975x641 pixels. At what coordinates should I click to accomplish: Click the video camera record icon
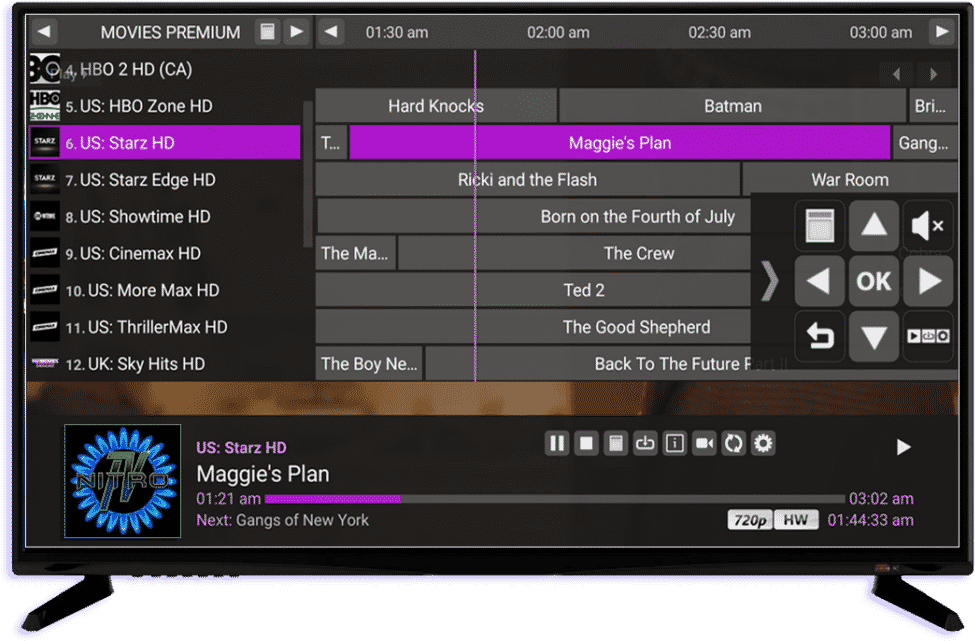705,443
